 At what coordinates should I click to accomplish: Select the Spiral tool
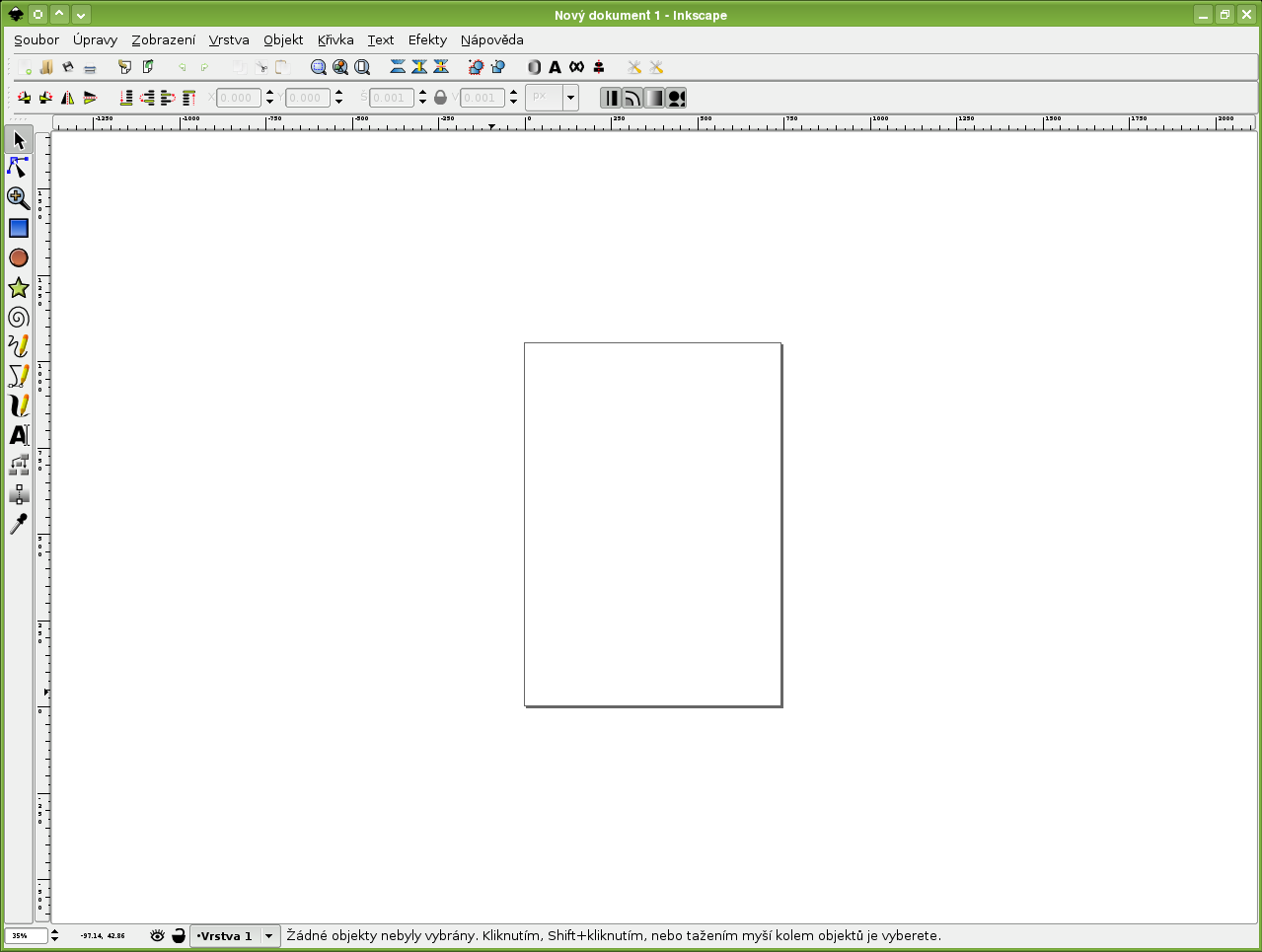pyautogui.click(x=18, y=318)
